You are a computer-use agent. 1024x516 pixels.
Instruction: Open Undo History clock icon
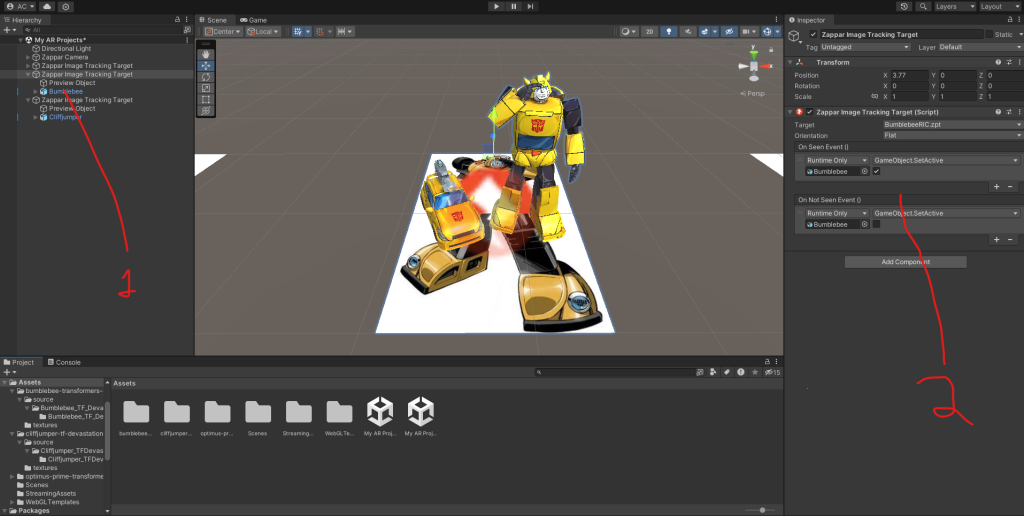coord(904,6)
